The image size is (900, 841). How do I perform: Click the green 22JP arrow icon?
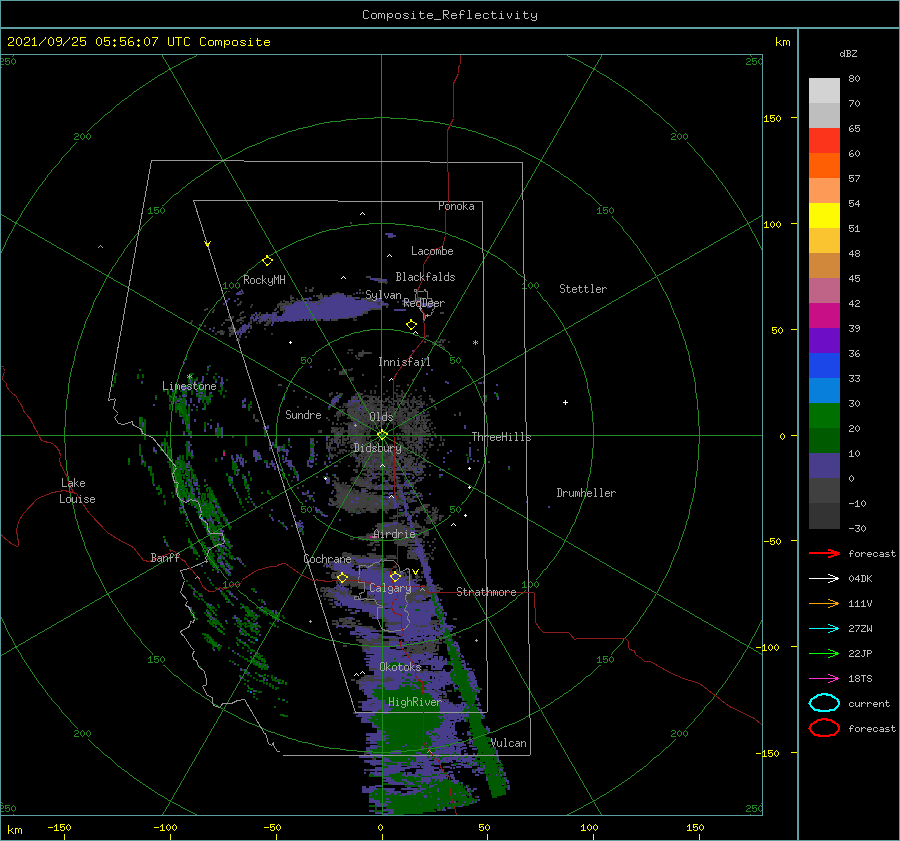point(824,653)
